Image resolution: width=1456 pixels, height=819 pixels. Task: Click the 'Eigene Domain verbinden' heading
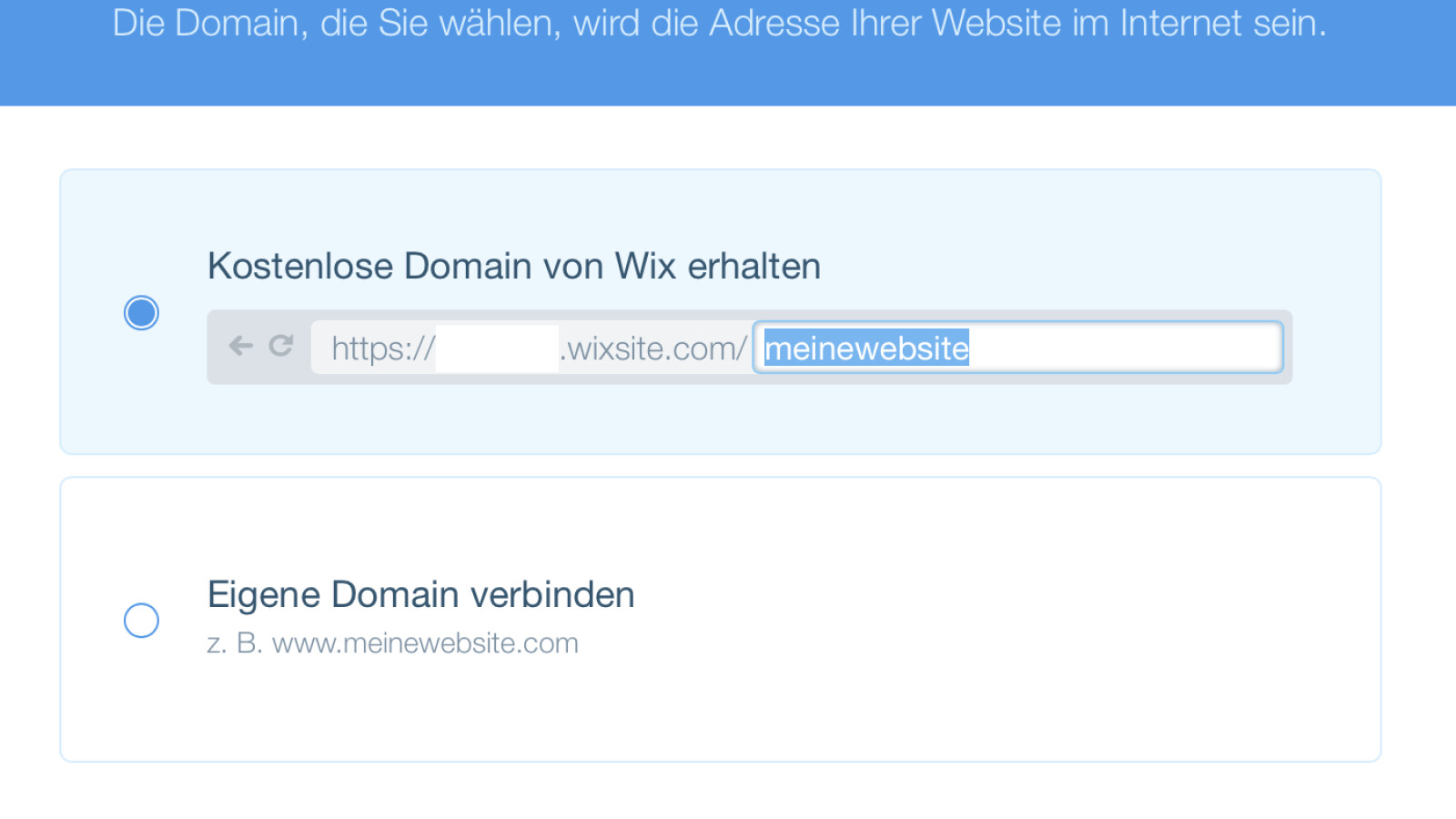420,595
